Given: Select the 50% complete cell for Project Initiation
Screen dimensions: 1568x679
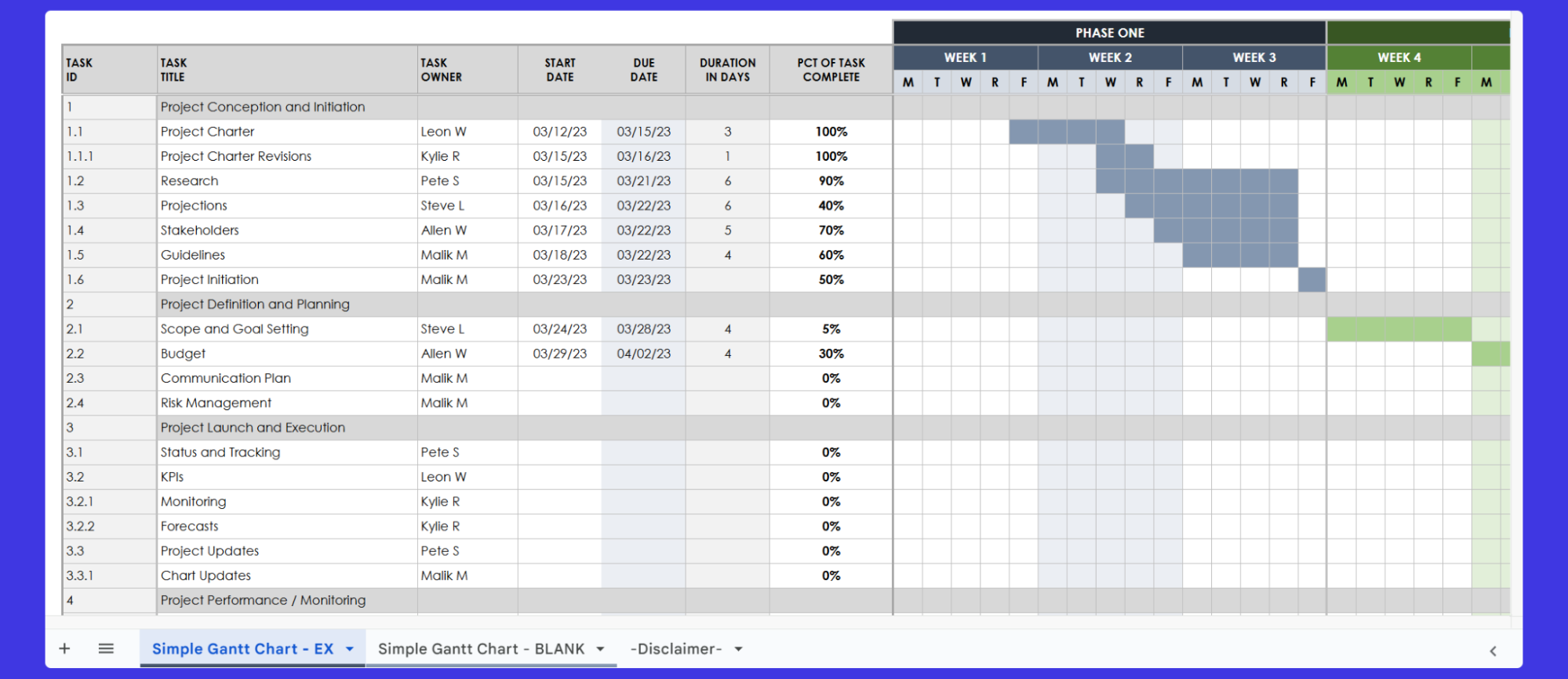Looking at the screenshot, I should pos(831,280).
